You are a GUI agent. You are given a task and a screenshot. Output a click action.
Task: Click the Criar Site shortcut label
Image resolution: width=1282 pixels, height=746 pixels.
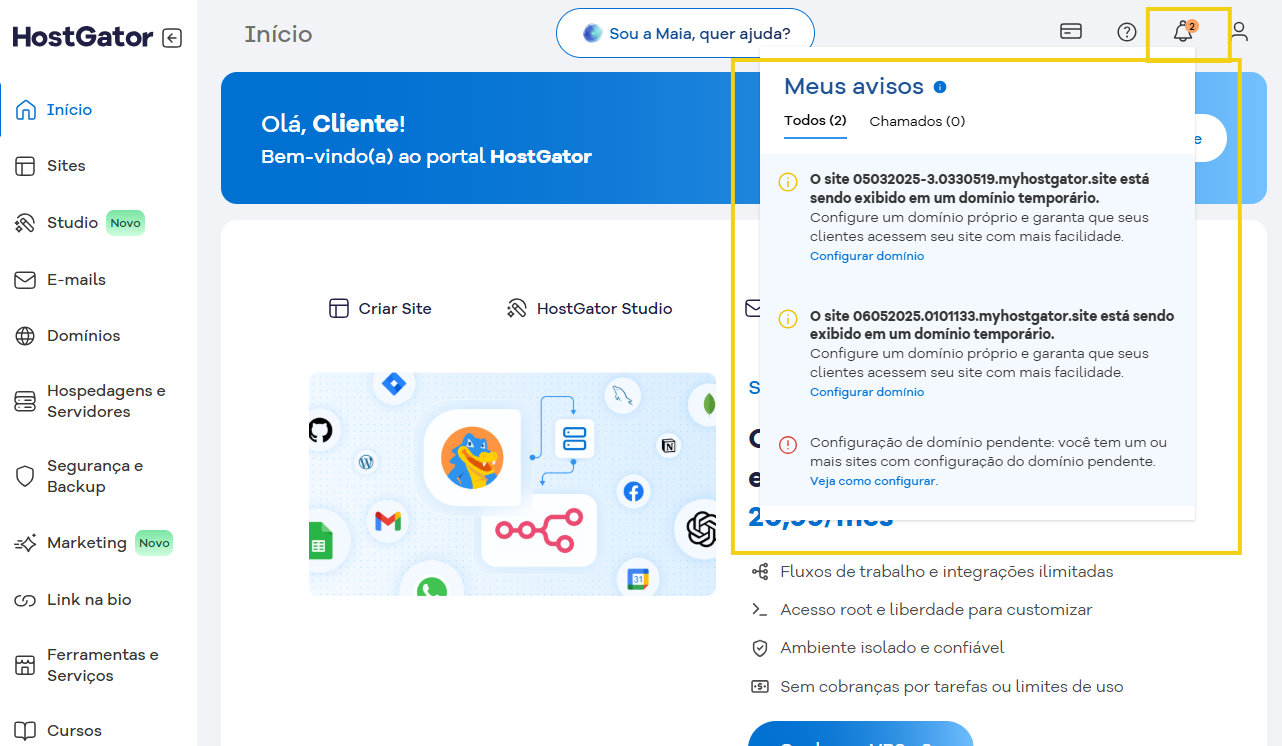point(395,309)
